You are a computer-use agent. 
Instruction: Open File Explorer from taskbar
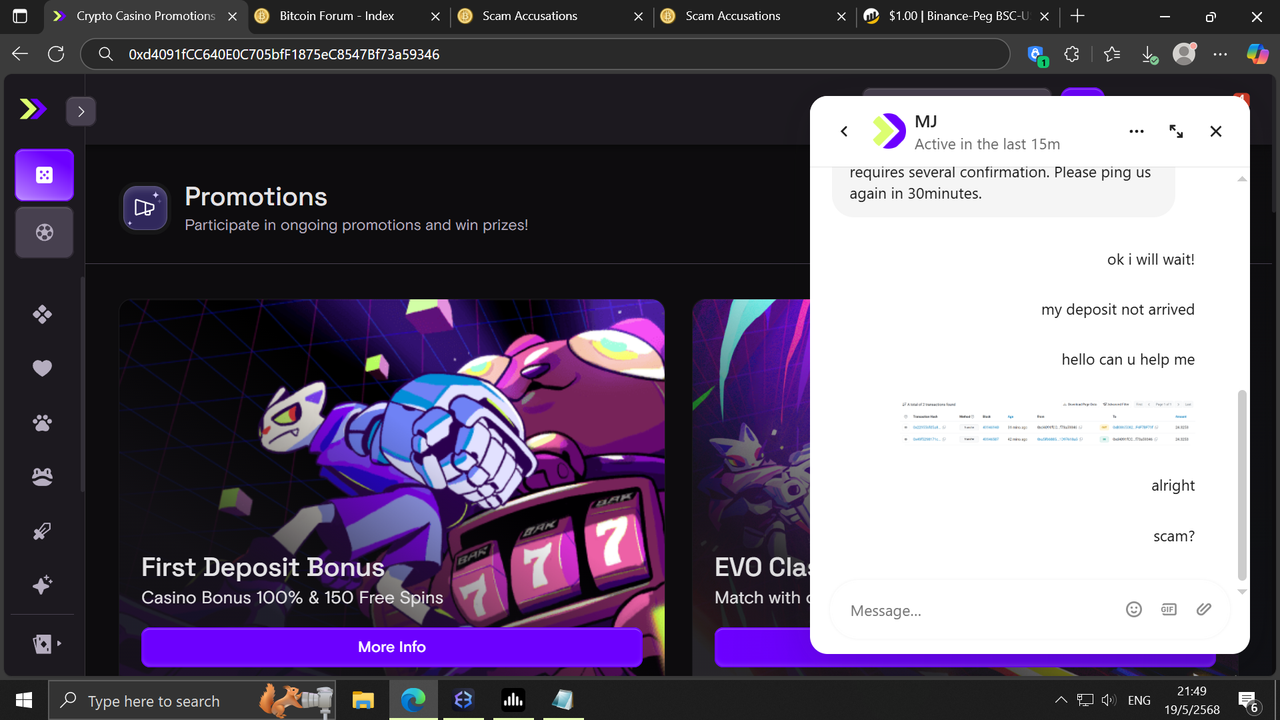pos(362,700)
